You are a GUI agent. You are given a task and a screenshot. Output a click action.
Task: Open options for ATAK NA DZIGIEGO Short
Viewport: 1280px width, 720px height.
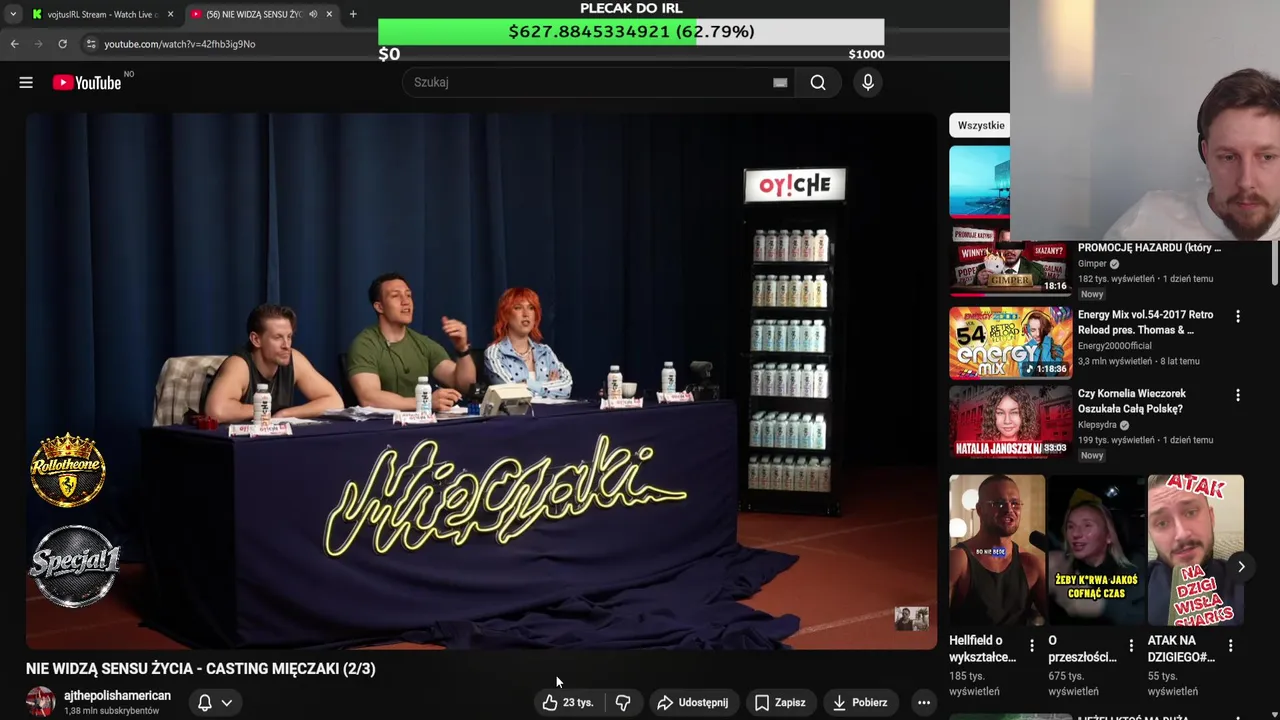pyautogui.click(x=1230, y=646)
